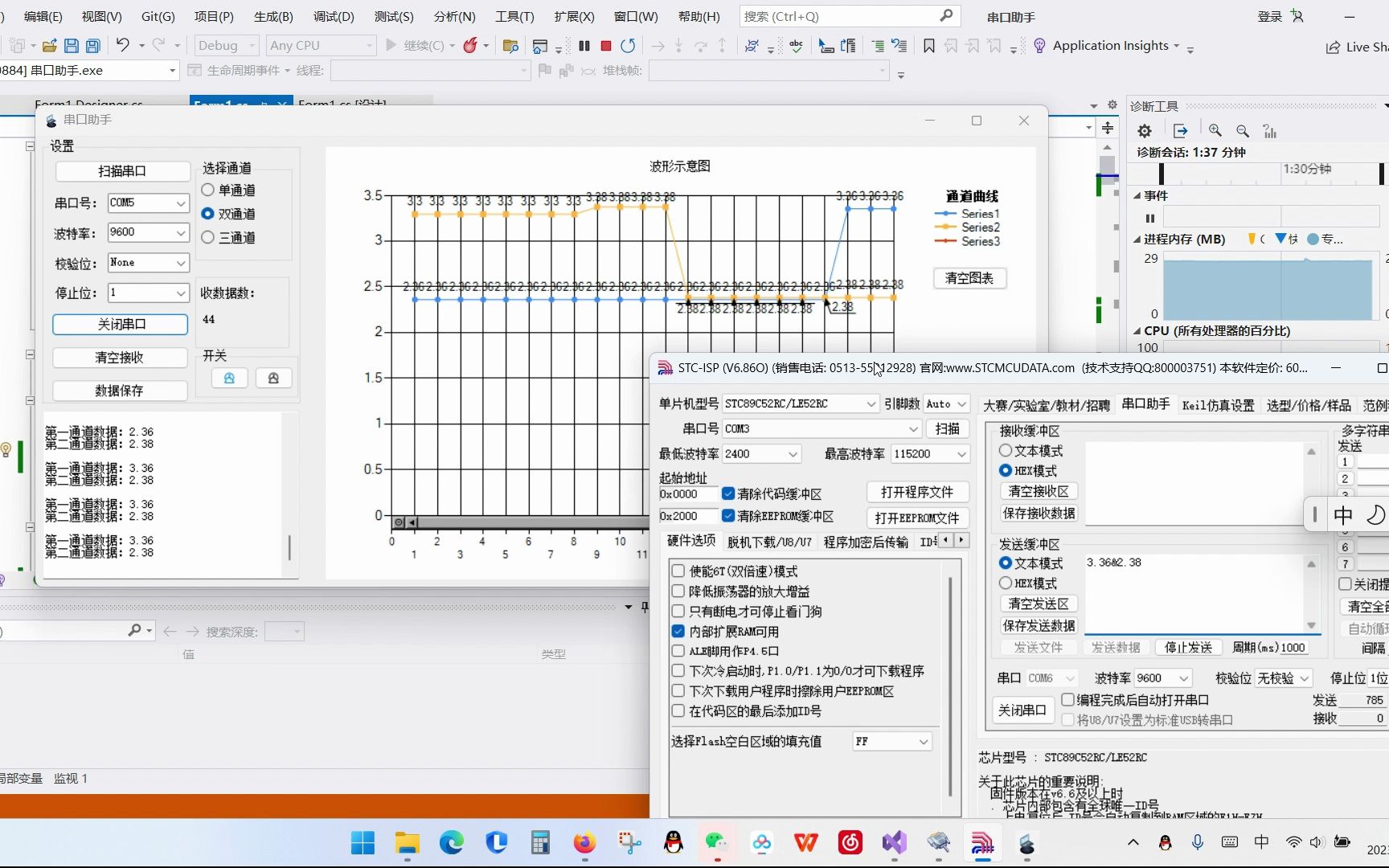Image resolution: width=1389 pixels, height=868 pixels.
Task: Open 波特率 9600 dropdown in 串口助手
Action: [181, 233]
